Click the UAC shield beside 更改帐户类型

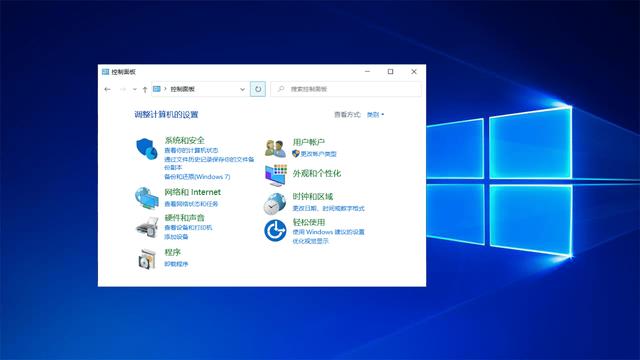296,153
